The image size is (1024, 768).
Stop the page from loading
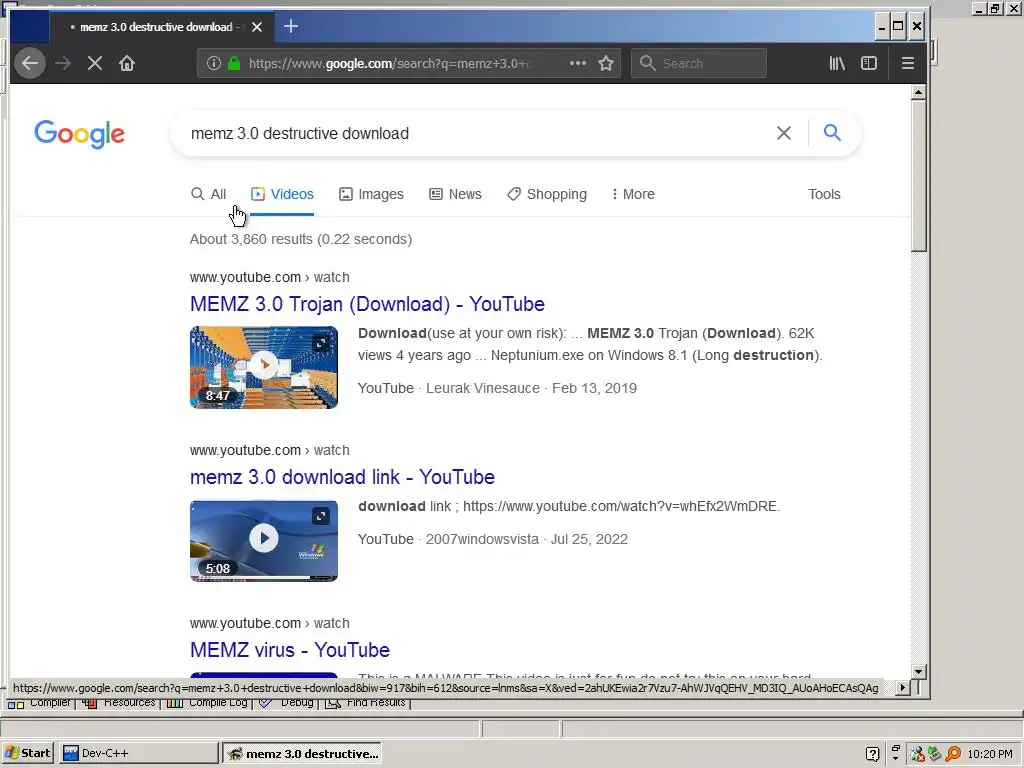pos(95,63)
